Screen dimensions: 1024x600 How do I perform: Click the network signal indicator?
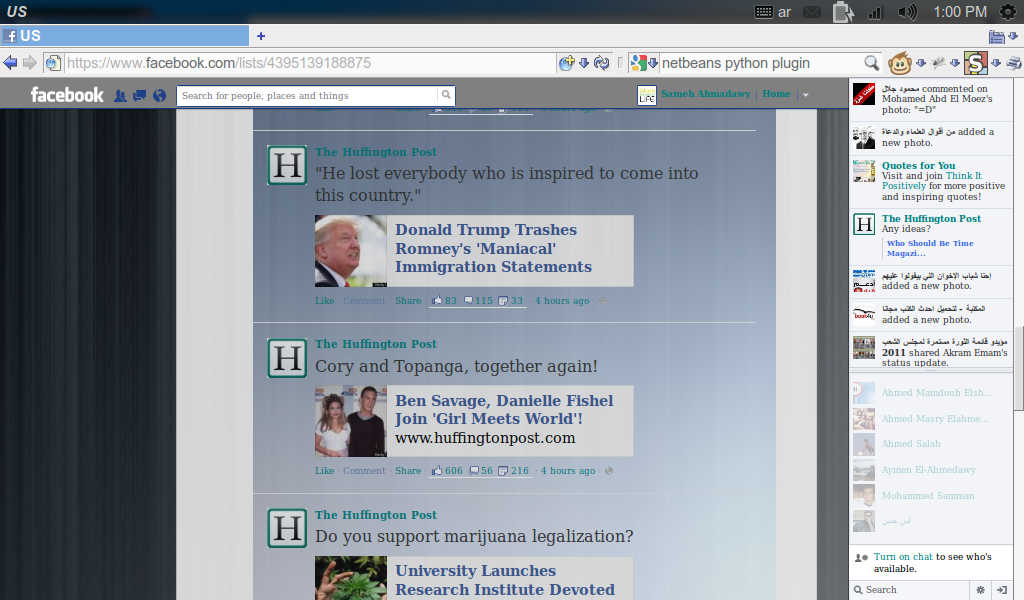tap(874, 12)
